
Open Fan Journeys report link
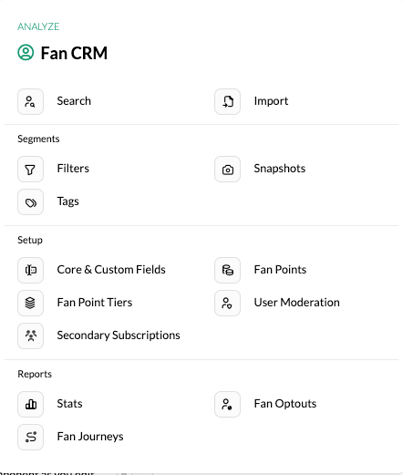90,437
